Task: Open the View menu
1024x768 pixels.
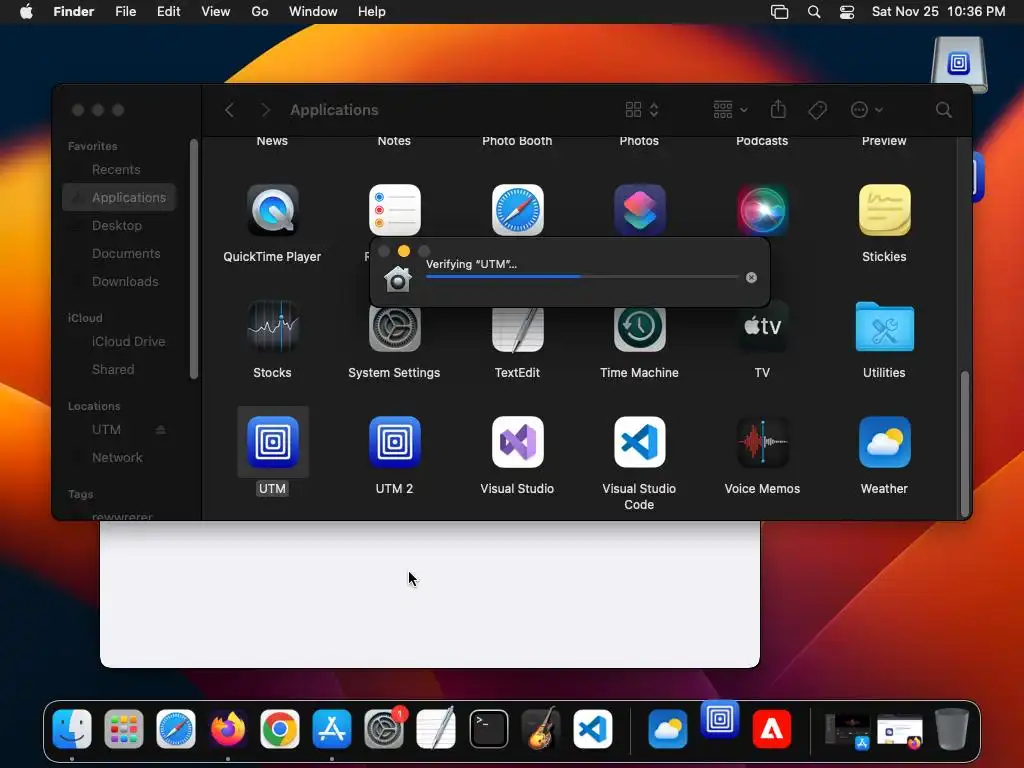Action: coord(216,12)
